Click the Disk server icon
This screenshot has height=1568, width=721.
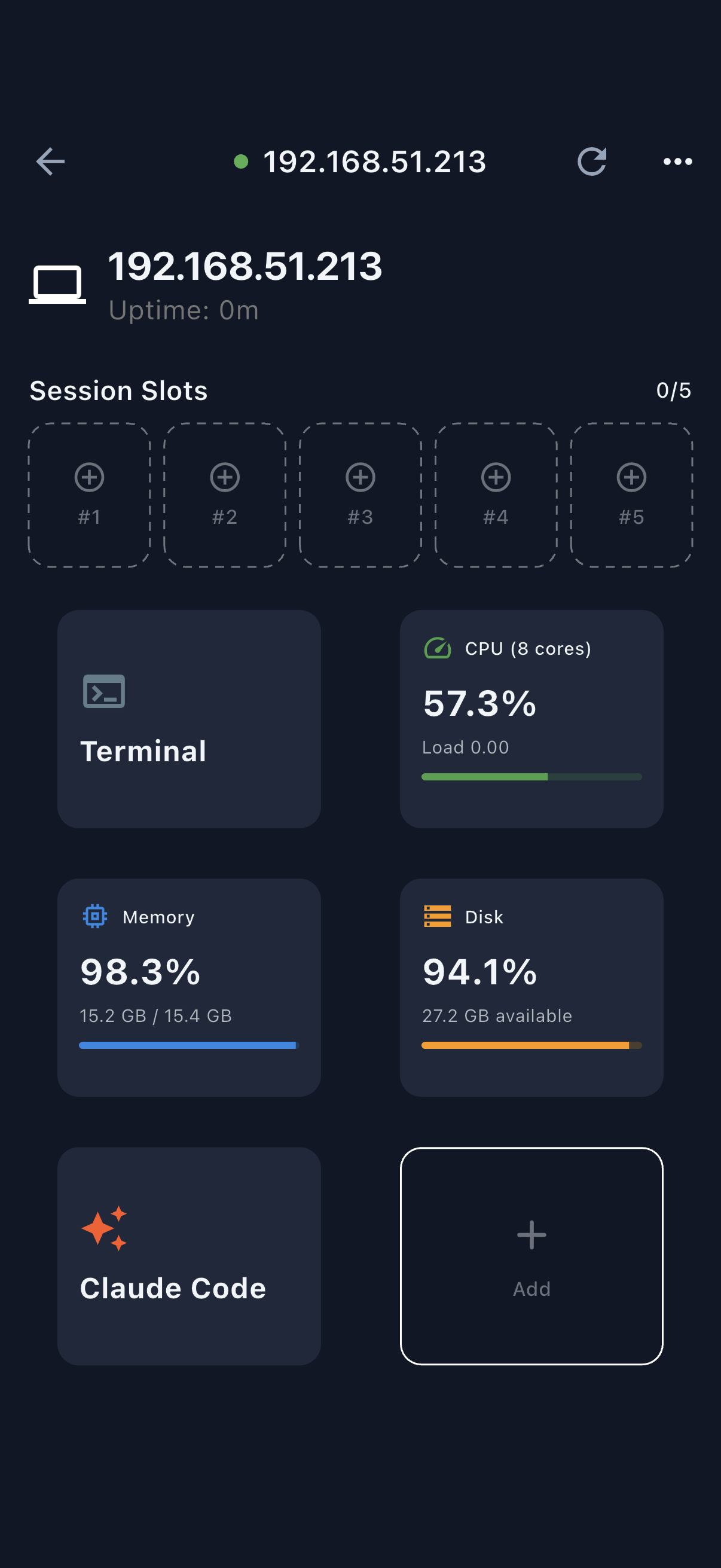[436, 916]
